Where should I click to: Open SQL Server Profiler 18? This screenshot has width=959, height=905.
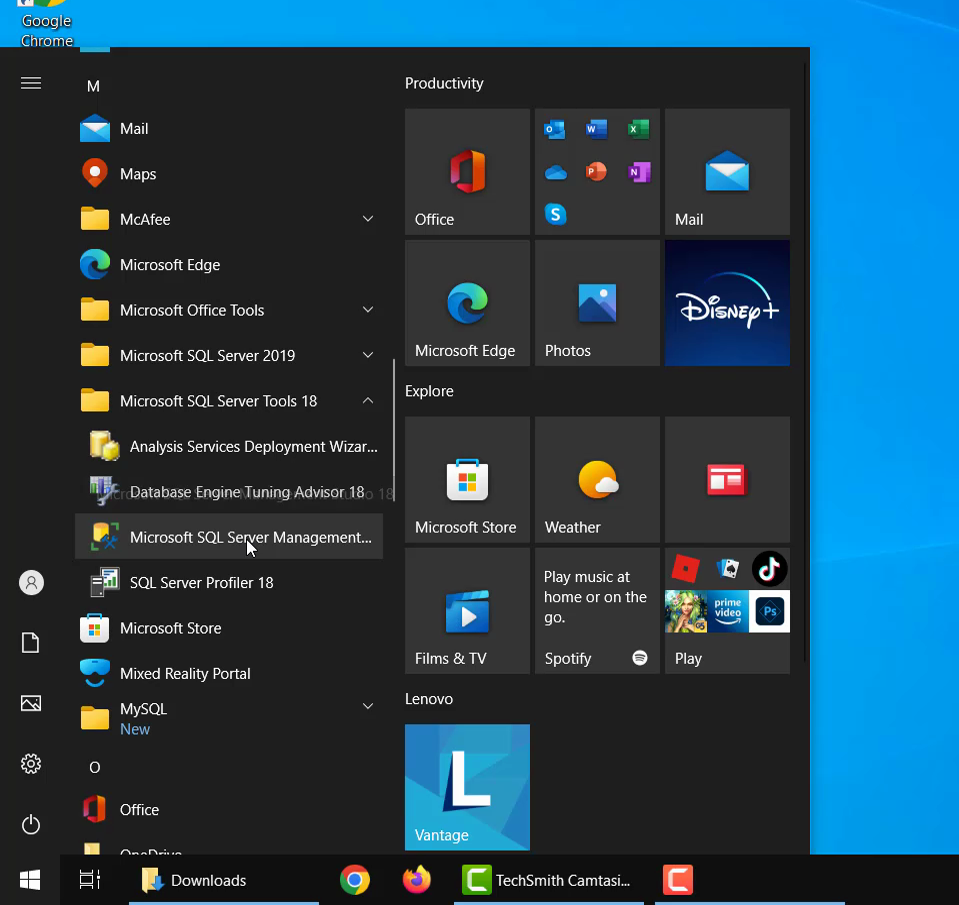[x=201, y=583]
